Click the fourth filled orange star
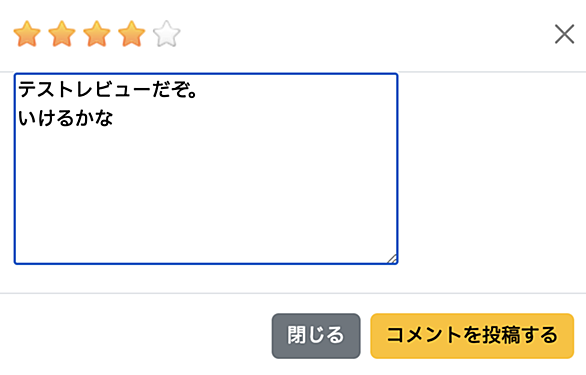Viewport: 586px width, 375px height. 132,34
